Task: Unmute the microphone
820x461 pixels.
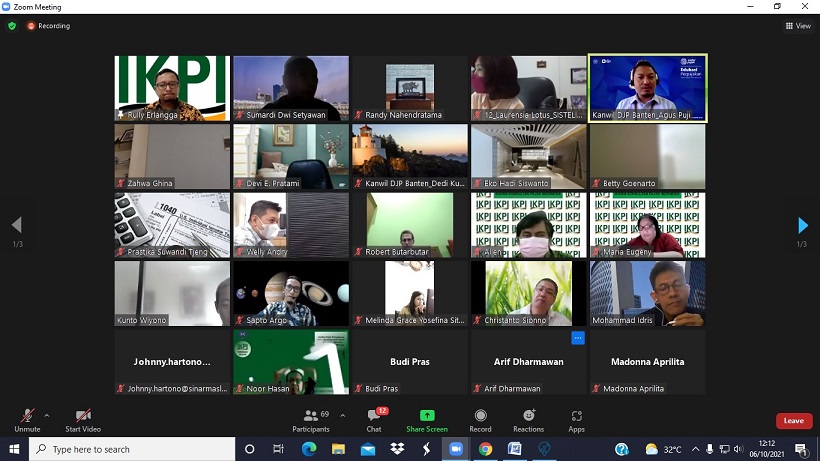Action: (x=27, y=419)
